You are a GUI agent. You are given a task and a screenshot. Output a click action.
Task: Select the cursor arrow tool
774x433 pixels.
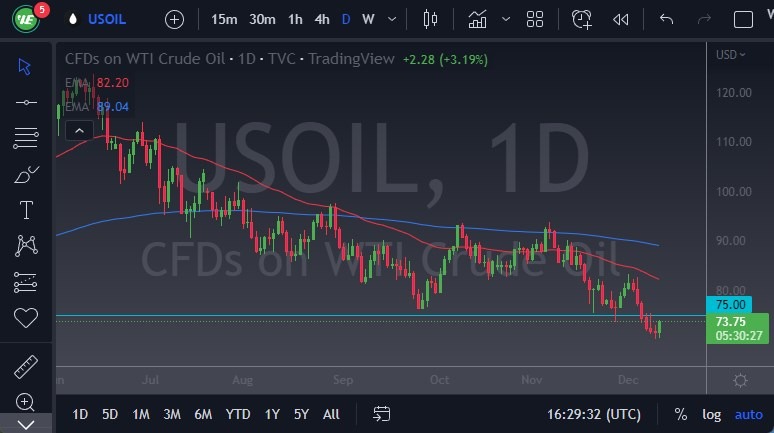coord(26,66)
